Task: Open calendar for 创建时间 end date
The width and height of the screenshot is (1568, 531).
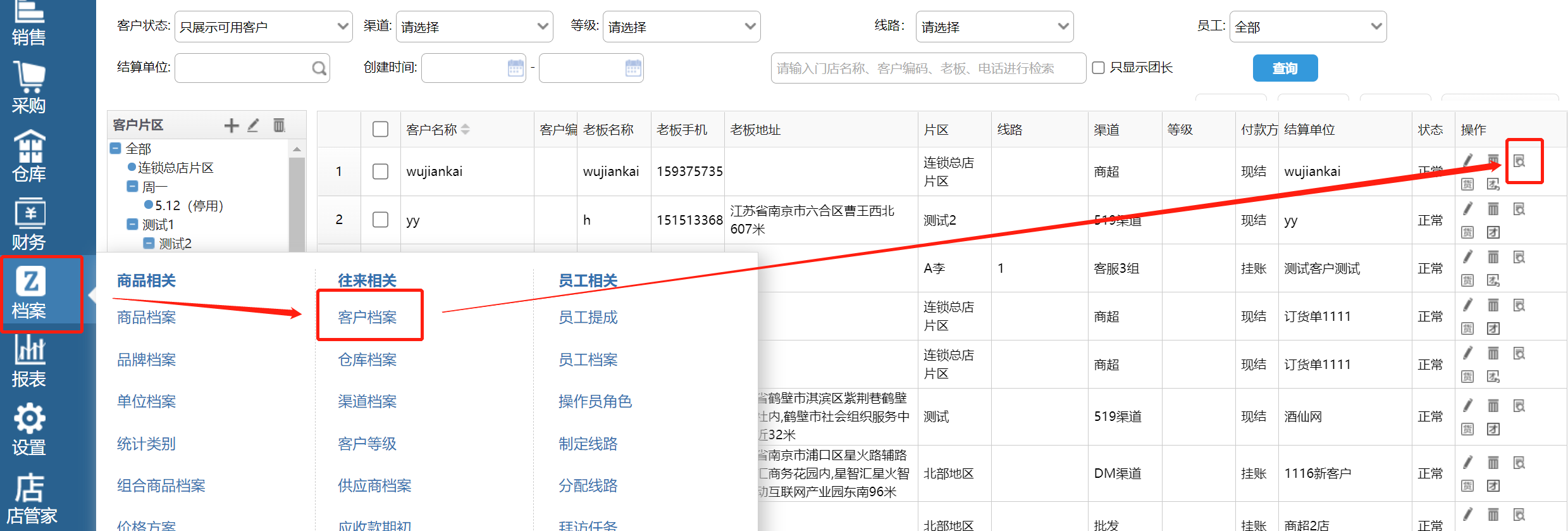Action: coord(633,68)
